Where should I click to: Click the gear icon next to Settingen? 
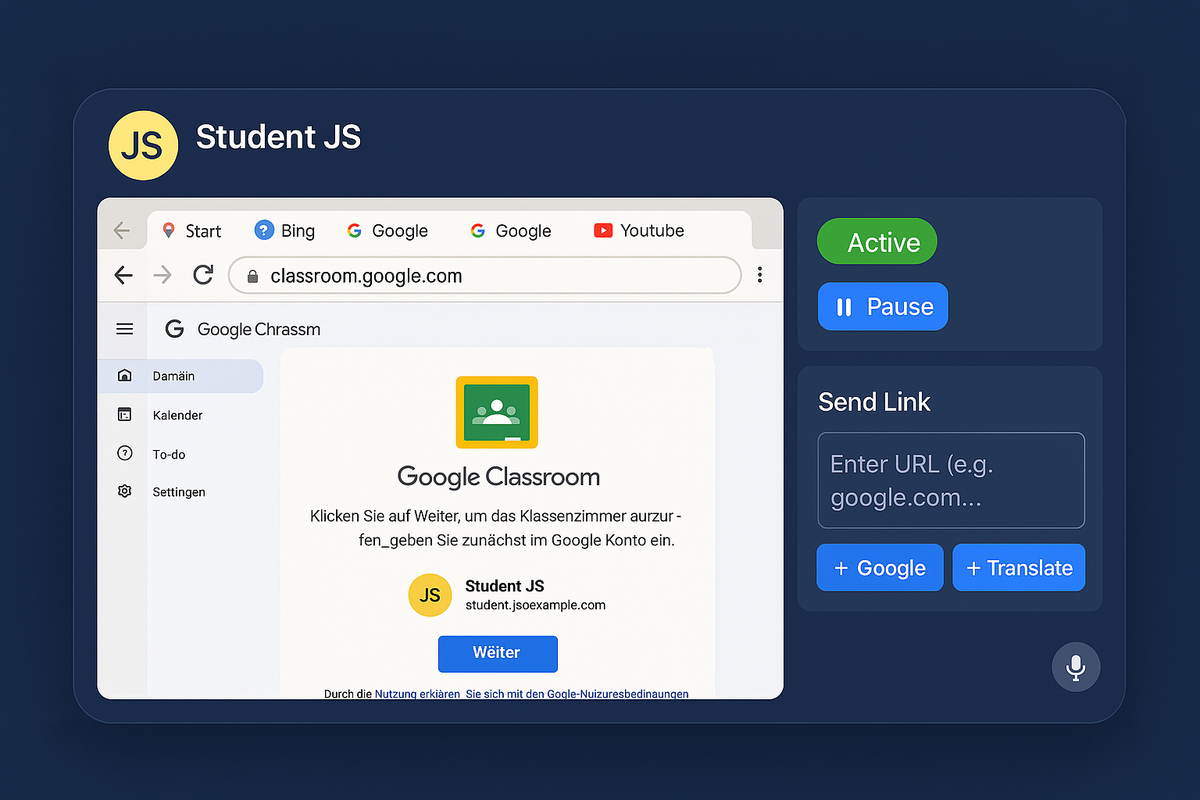click(x=125, y=492)
